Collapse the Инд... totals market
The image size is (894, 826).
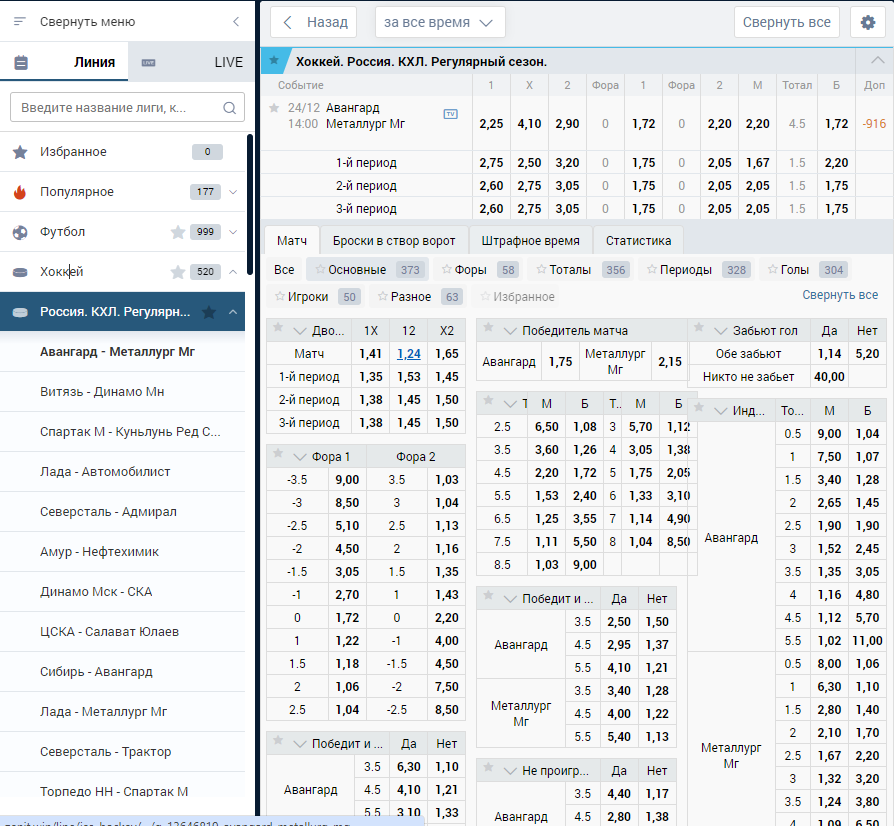point(721,410)
